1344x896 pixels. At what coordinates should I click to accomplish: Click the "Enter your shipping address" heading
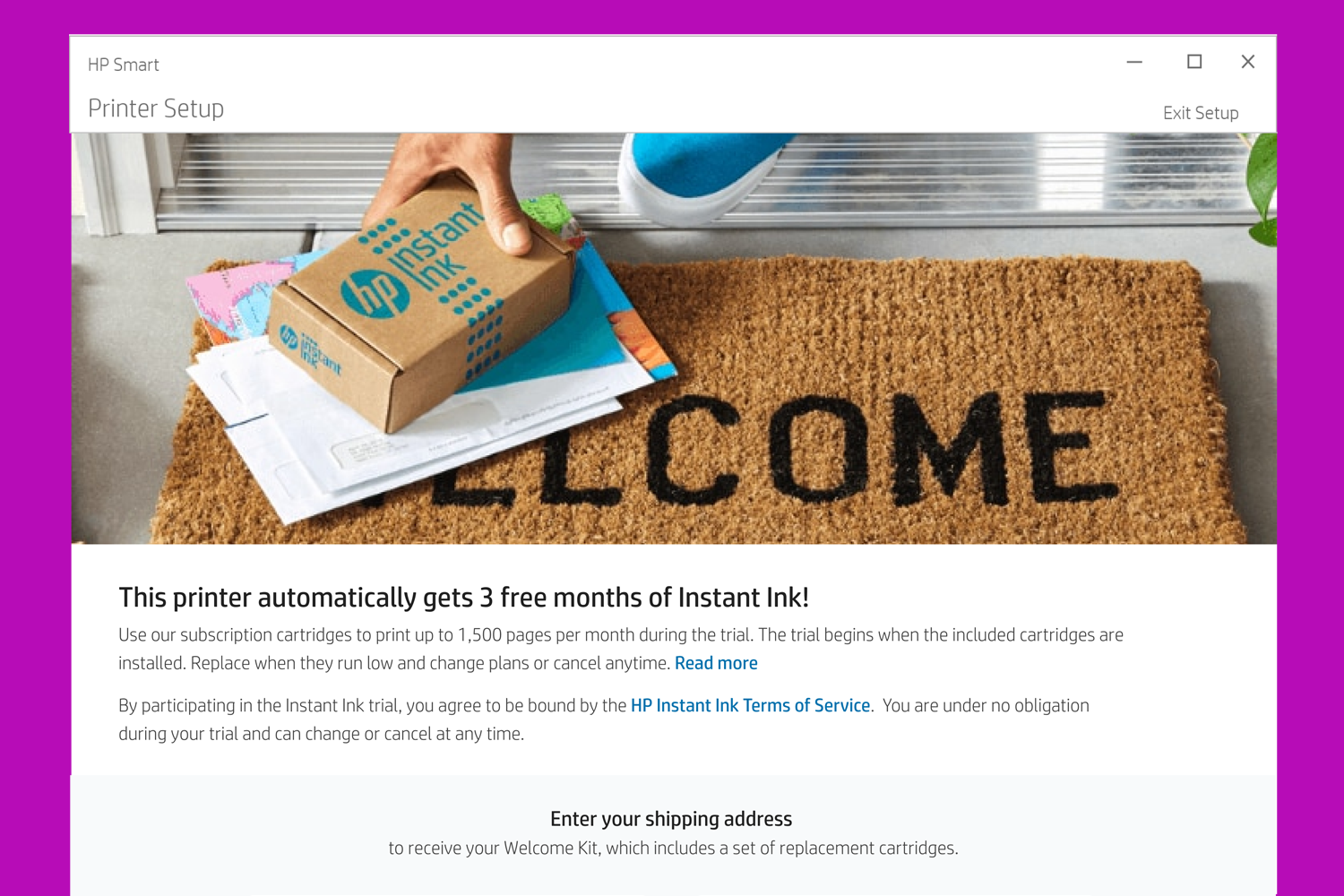(x=671, y=819)
